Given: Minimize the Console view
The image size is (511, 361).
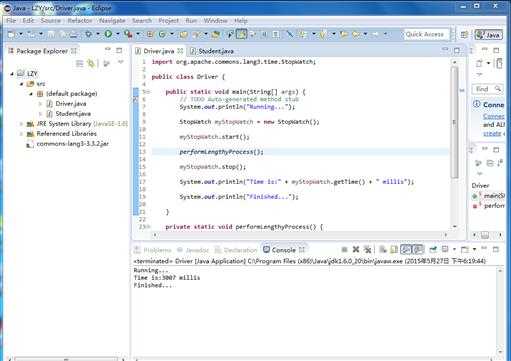Looking at the screenshot, I should [485, 249].
